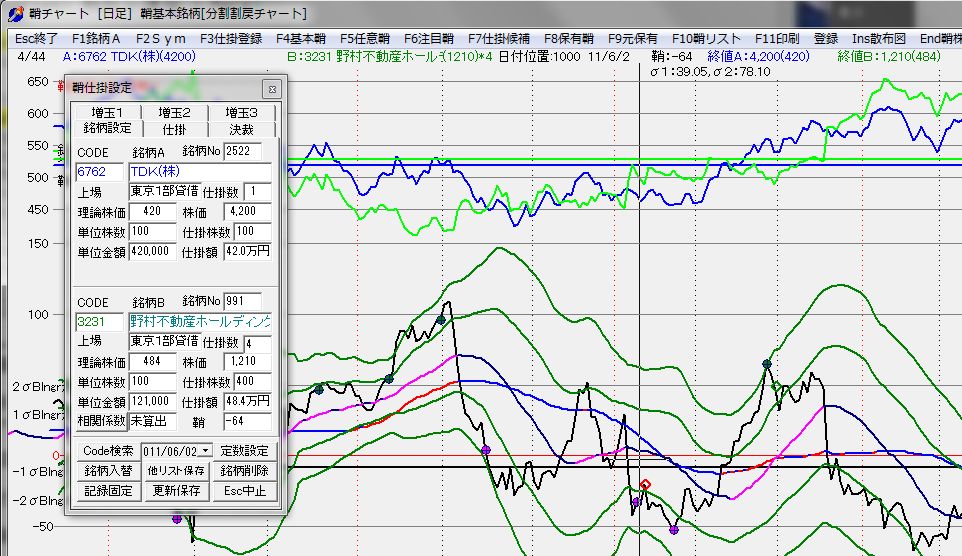Switch to the 決裁 tab

(x=241, y=129)
